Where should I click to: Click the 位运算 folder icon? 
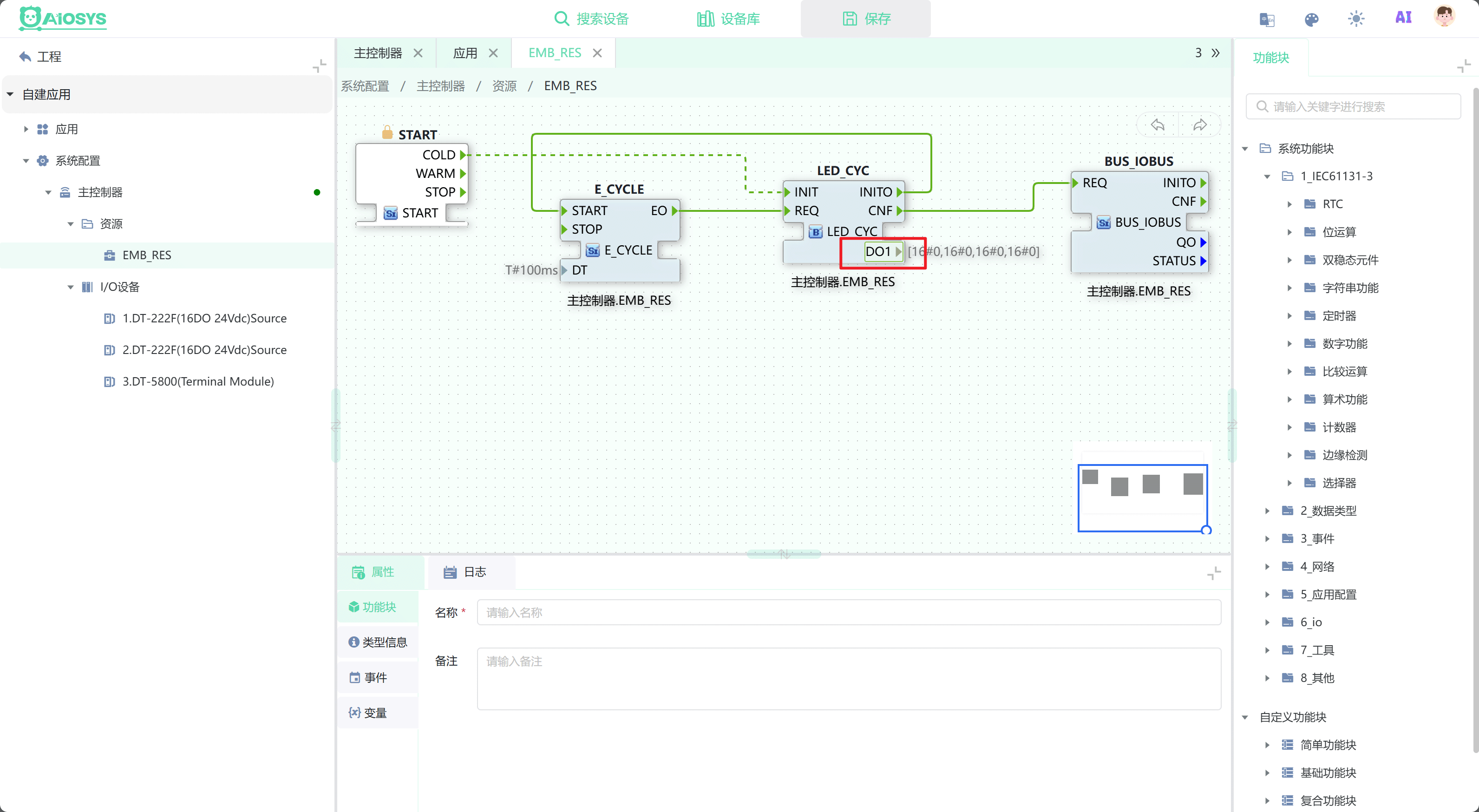click(1310, 232)
